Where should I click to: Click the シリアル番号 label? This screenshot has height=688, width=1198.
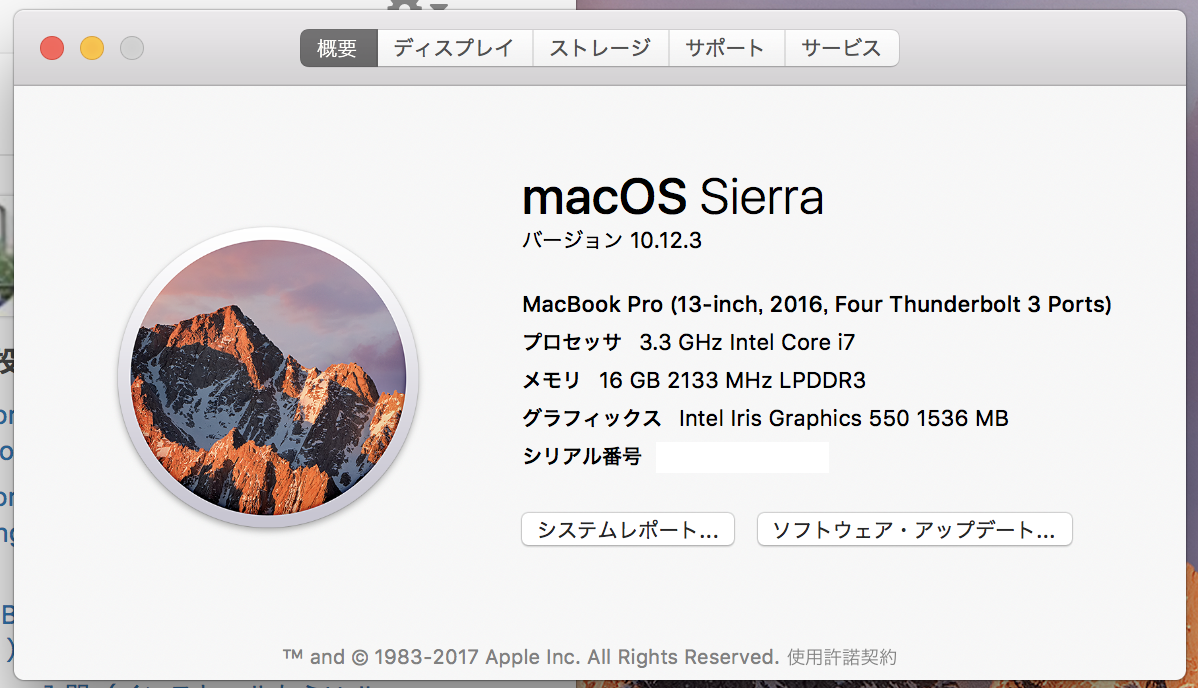point(582,456)
